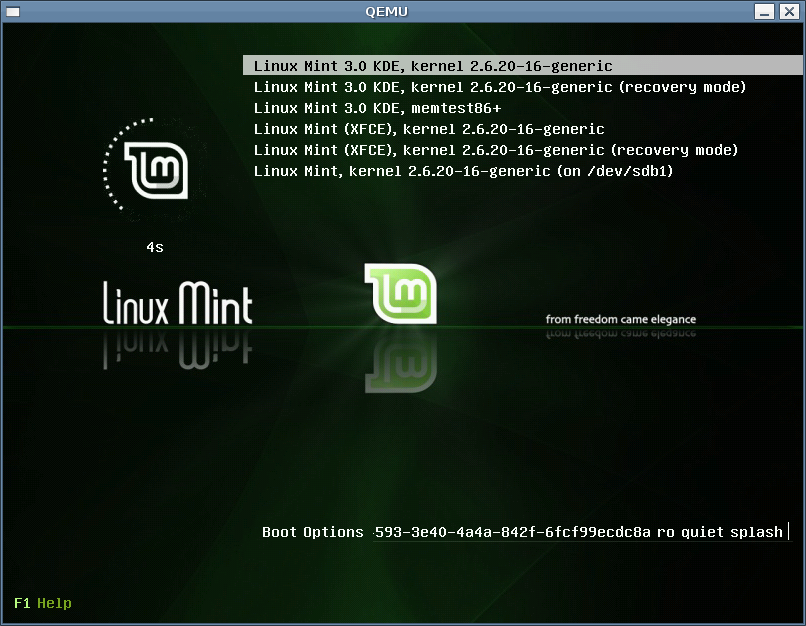Click the QEMU title bar text

(386, 11)
